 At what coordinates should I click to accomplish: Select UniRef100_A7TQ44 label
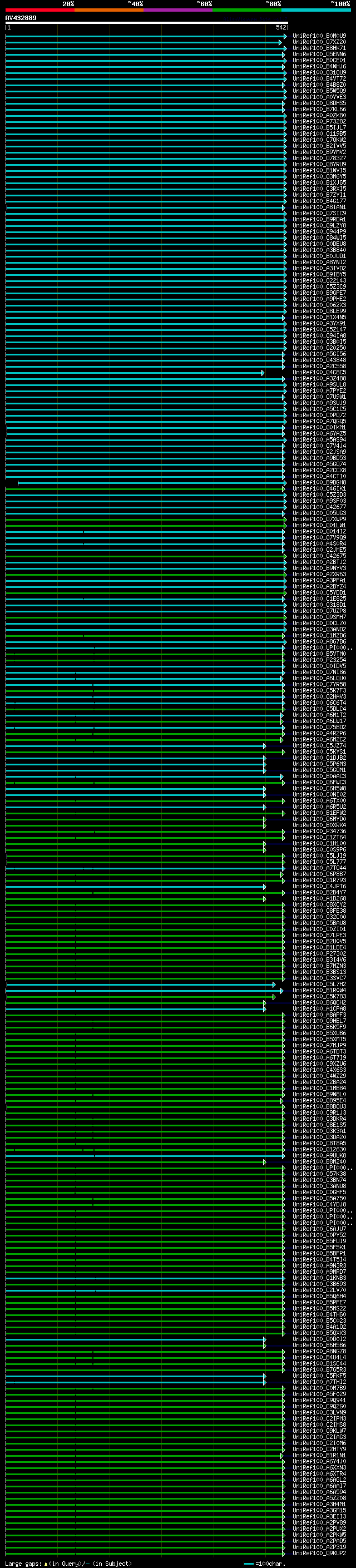point(319,868)
